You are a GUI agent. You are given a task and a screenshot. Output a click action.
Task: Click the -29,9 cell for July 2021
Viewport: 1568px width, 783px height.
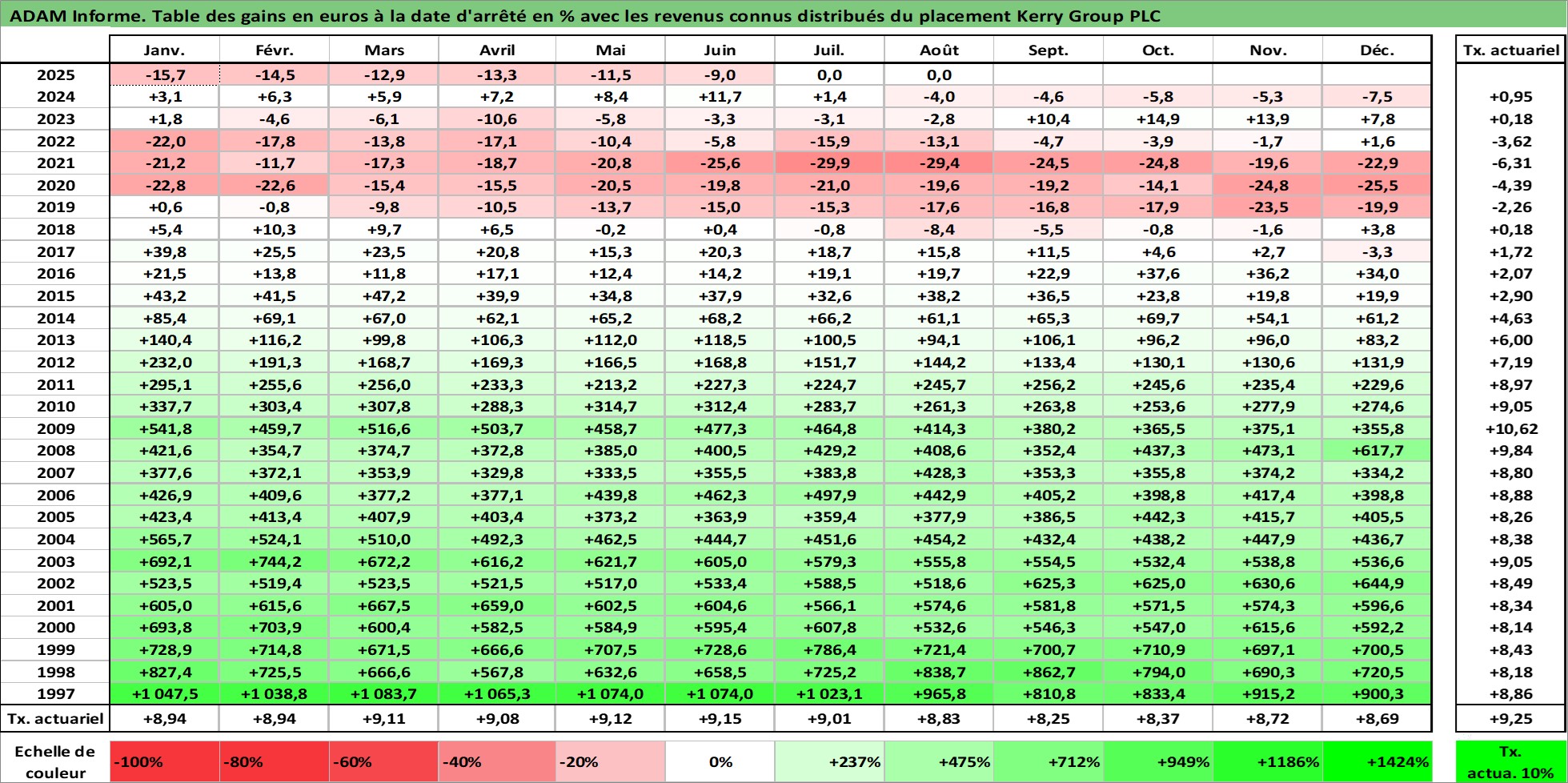(829, 163)
